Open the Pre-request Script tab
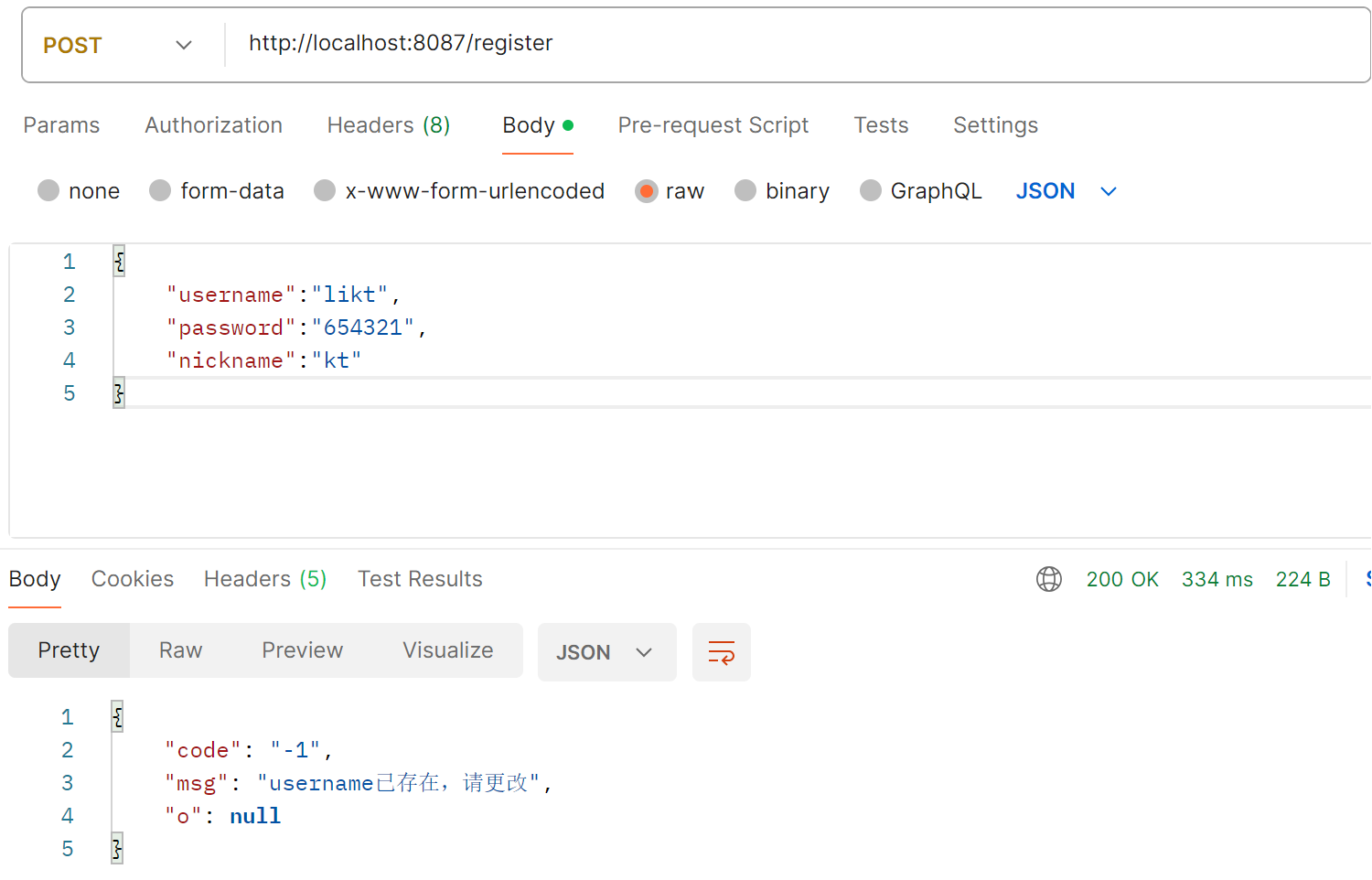Viewport: 1372px width, 880px height. (713, 125)
